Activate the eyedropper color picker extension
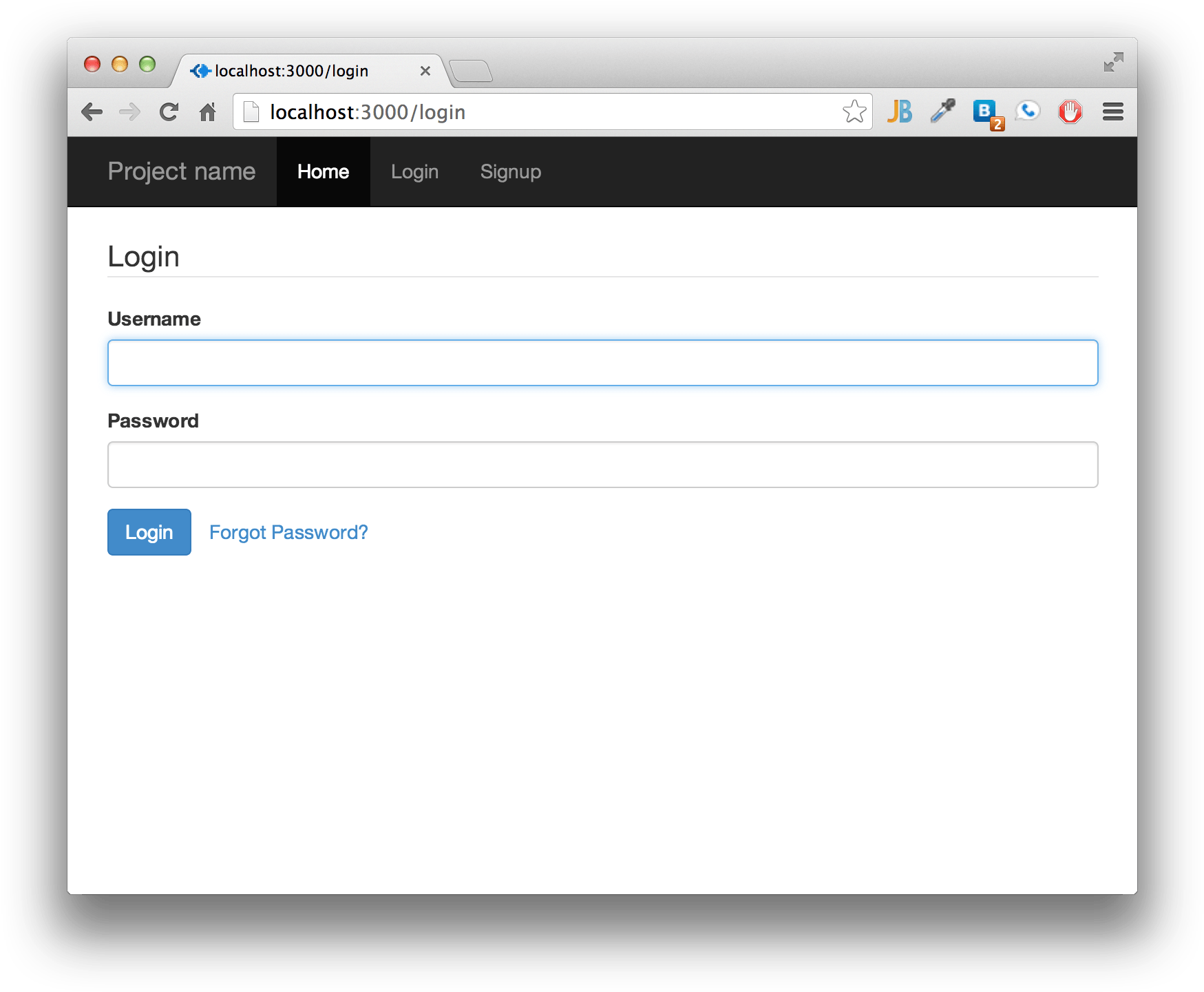Screen dimensions: 1204x992 point(942,111)
